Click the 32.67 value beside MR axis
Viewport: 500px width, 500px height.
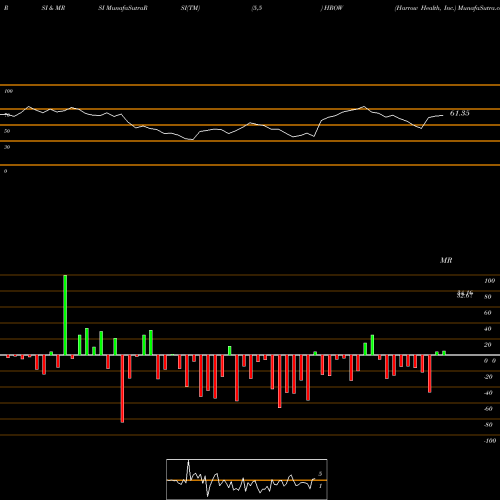coord(465,296)
